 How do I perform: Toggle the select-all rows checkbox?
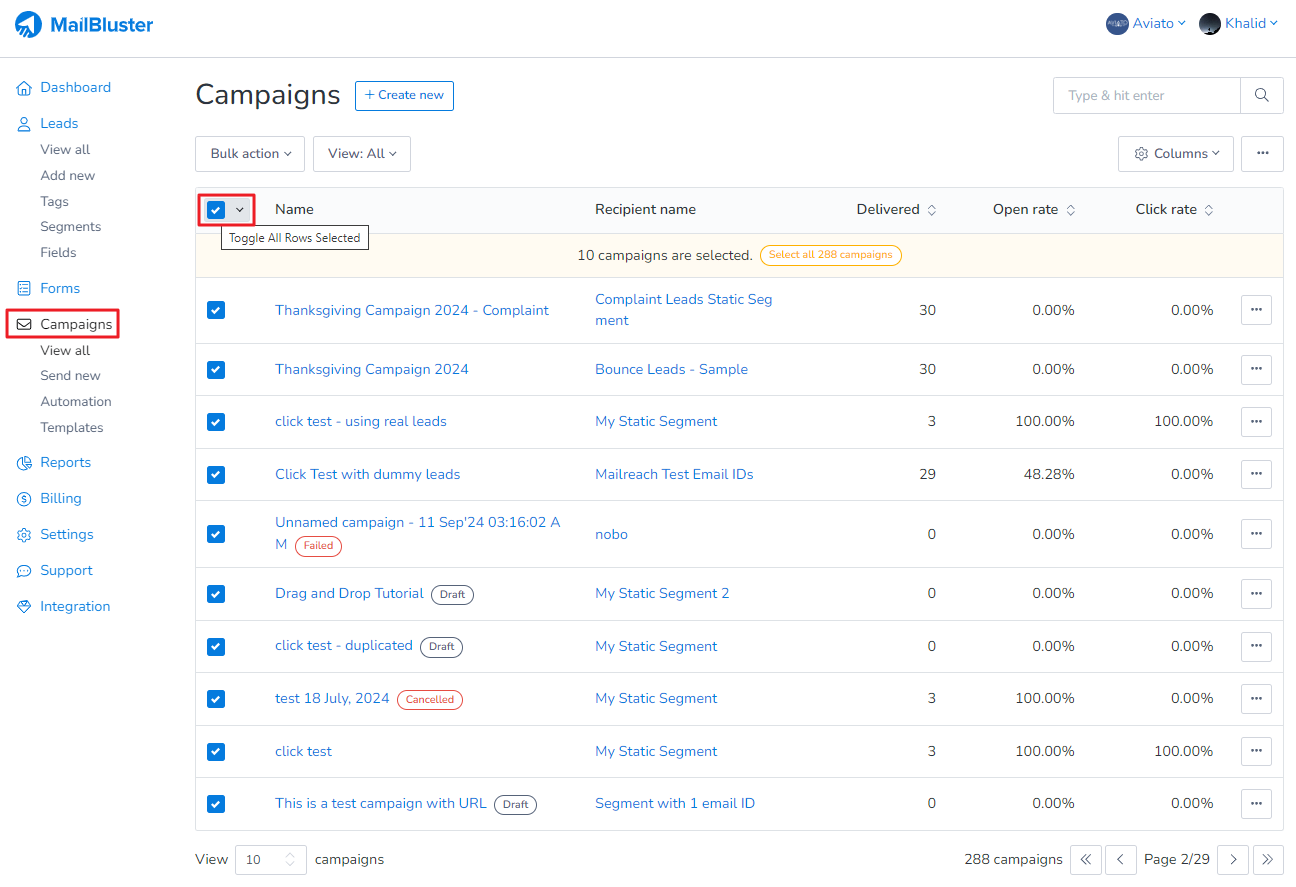[216, 210]
